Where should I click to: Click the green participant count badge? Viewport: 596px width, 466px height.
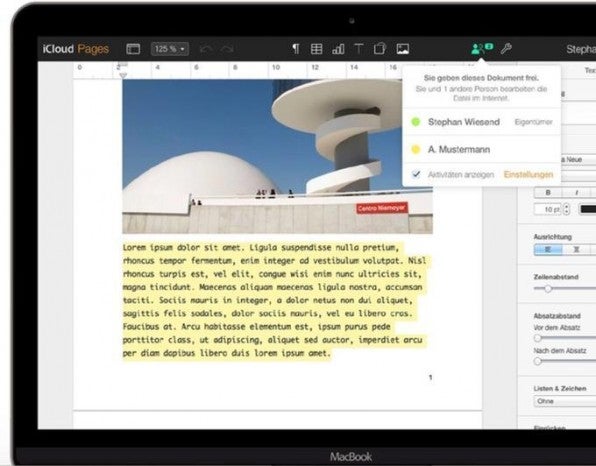click(489, 46)
